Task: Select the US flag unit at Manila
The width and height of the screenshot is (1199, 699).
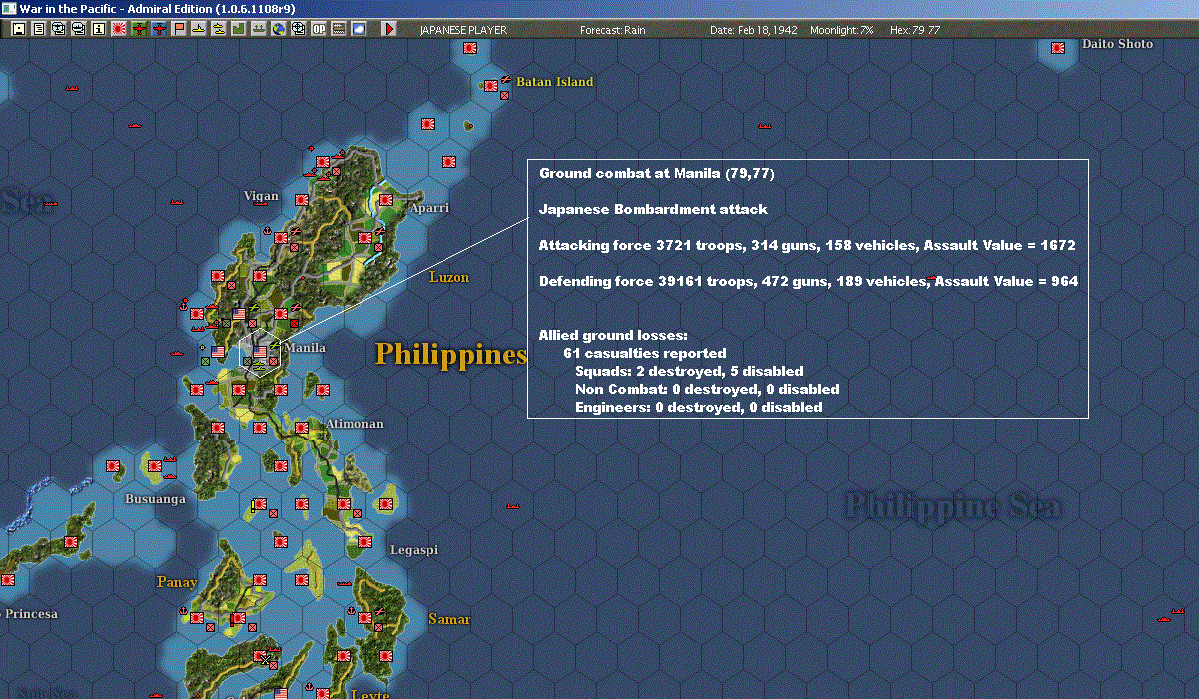Action: [260, 353]
